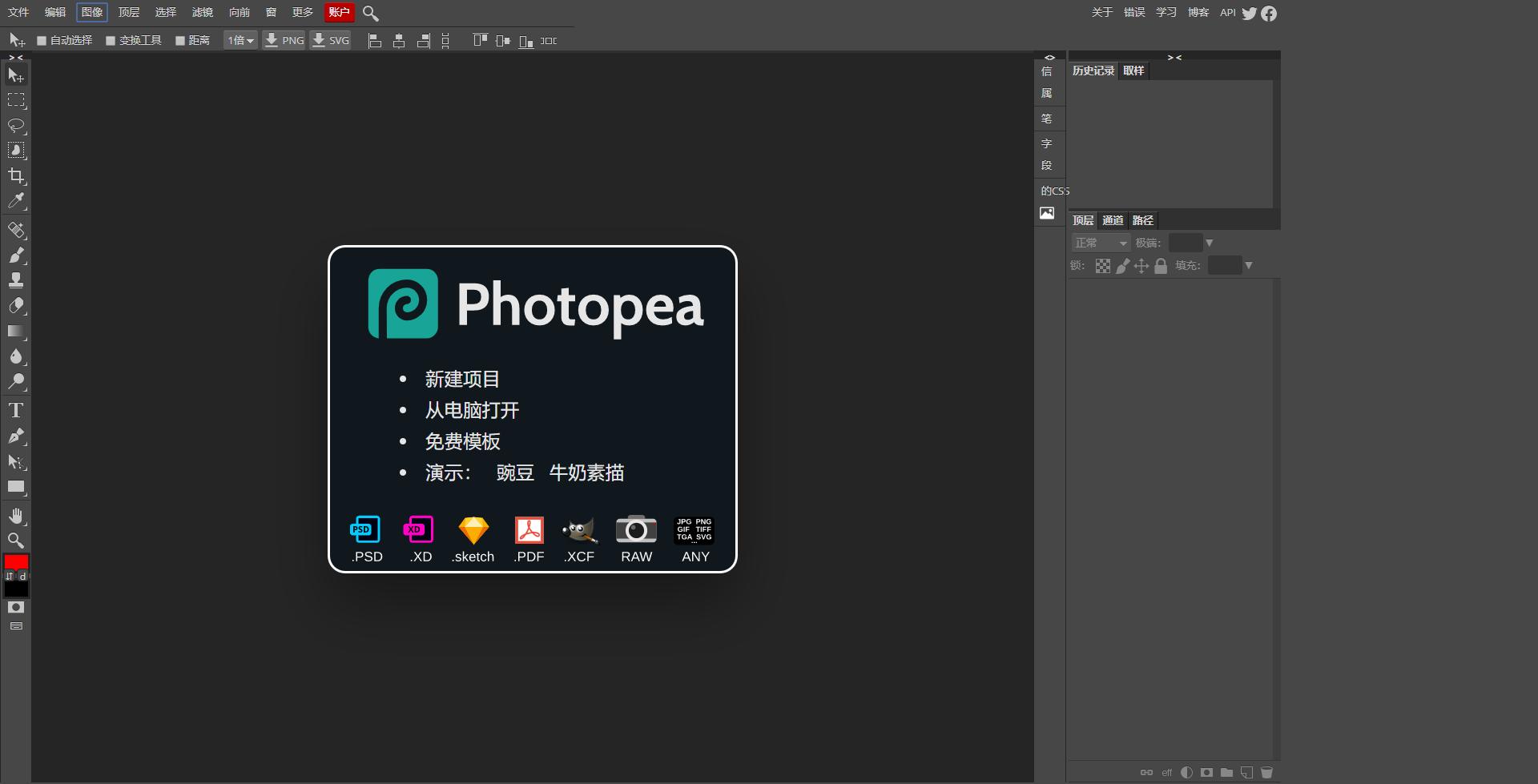Select the Eyedropper tool
Screen dimensions: 1538x784
[16, 201]
